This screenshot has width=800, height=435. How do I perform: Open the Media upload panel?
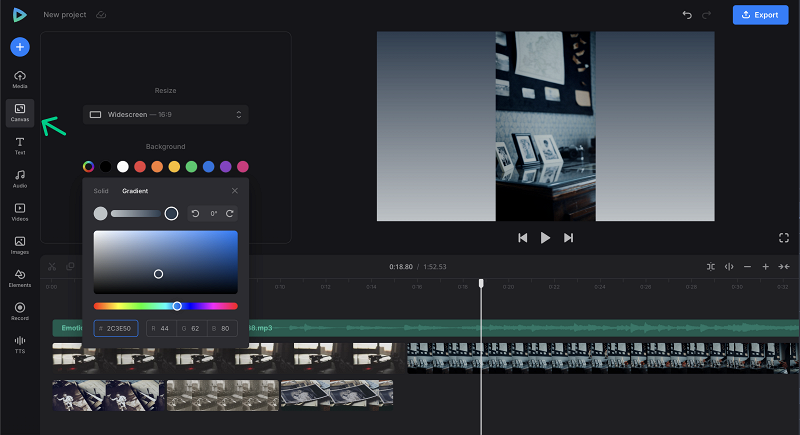tap(20, 80)
